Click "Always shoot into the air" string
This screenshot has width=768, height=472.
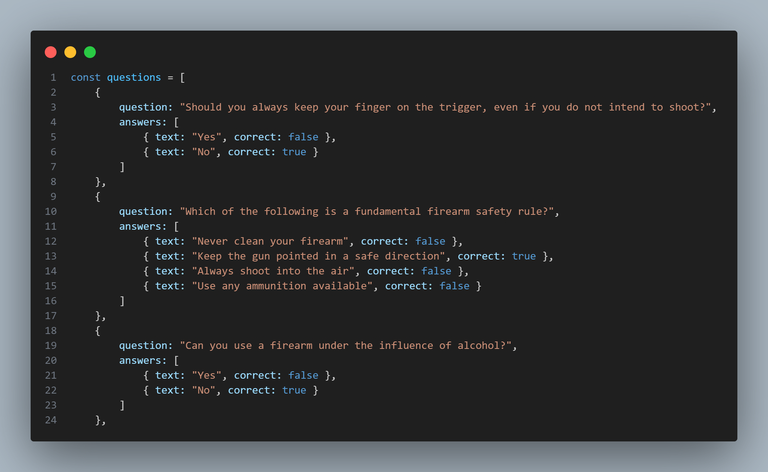(x=273, y=271)
